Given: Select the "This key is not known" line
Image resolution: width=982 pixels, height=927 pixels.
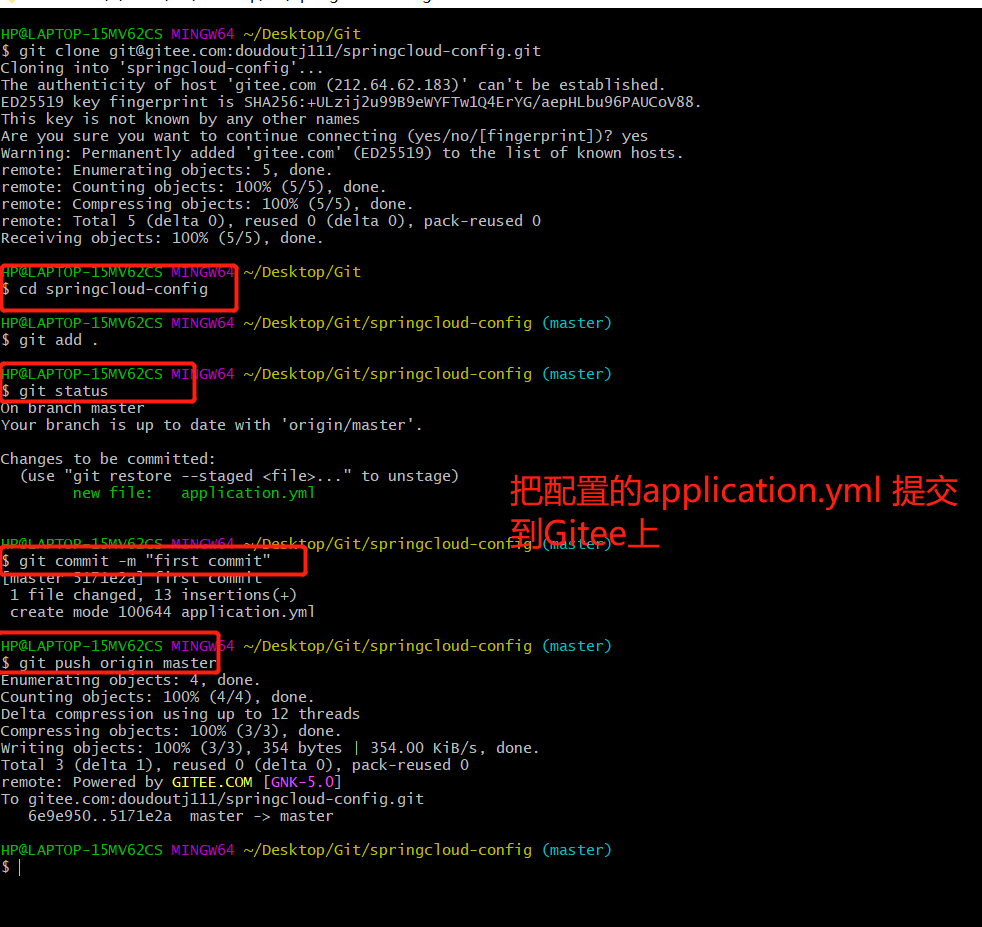Looking at the screenshot, I should (180, 119).
